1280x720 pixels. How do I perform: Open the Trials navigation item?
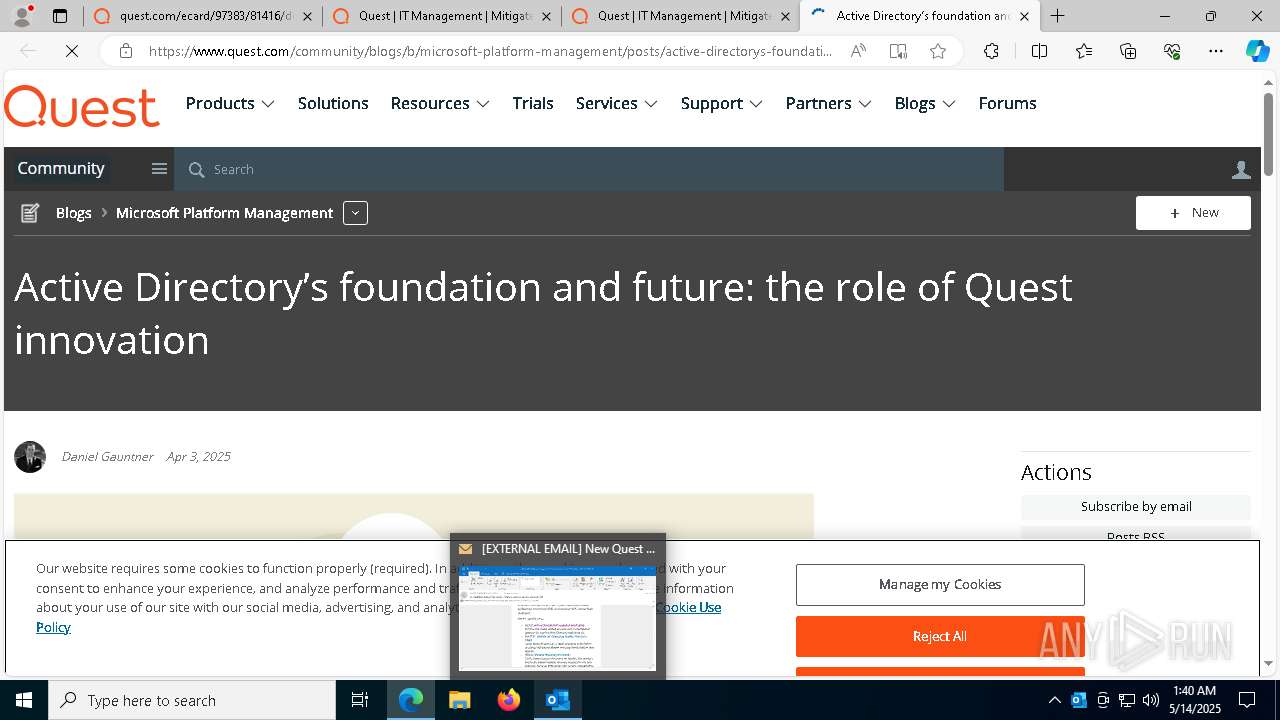(x=533, y=103)
